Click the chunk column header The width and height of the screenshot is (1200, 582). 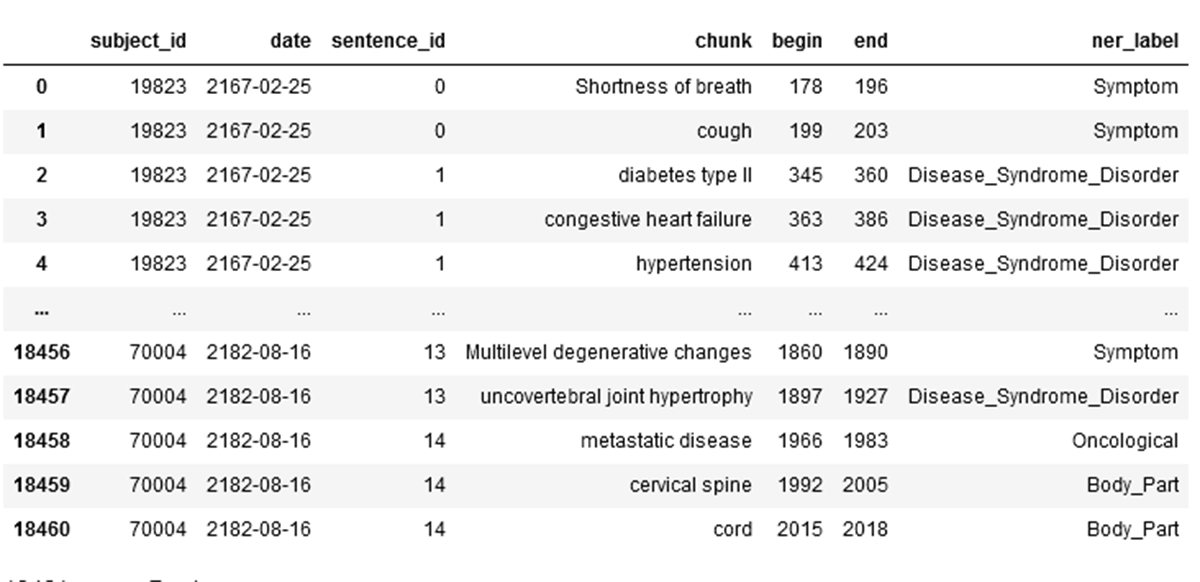click(723, 42)
